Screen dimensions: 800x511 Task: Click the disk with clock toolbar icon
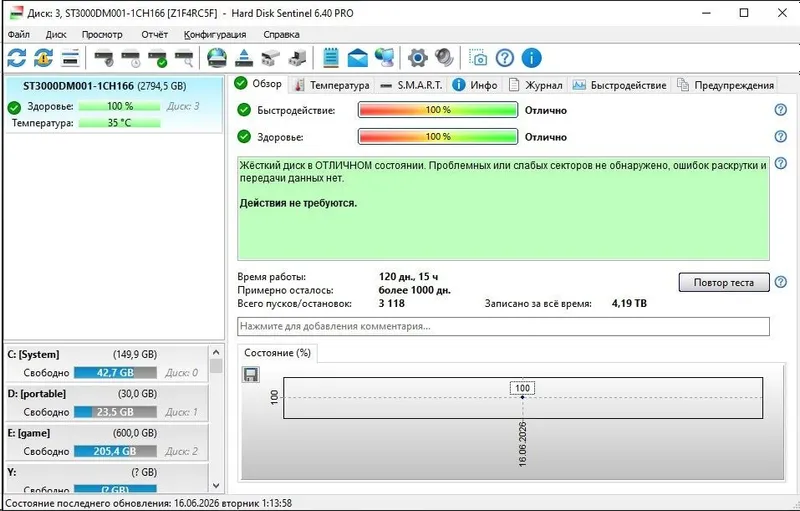tap(131, 58)
